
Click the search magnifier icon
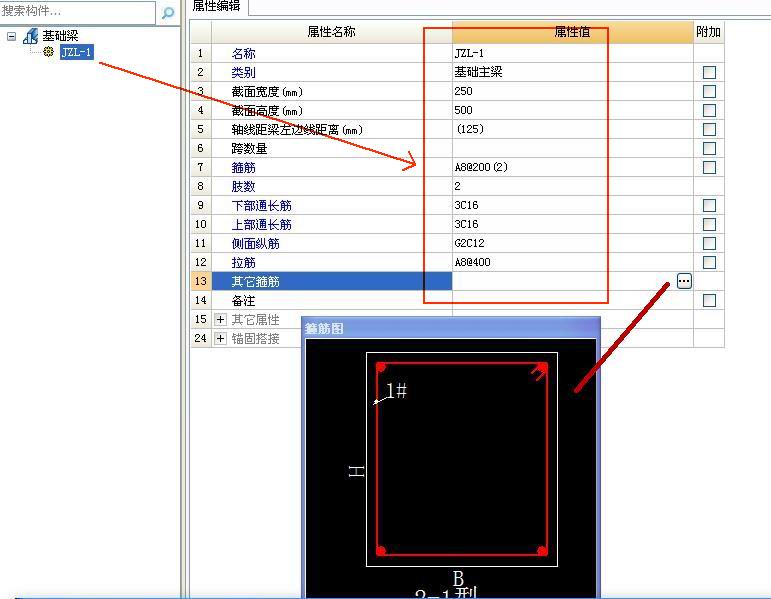pos(168,12)
